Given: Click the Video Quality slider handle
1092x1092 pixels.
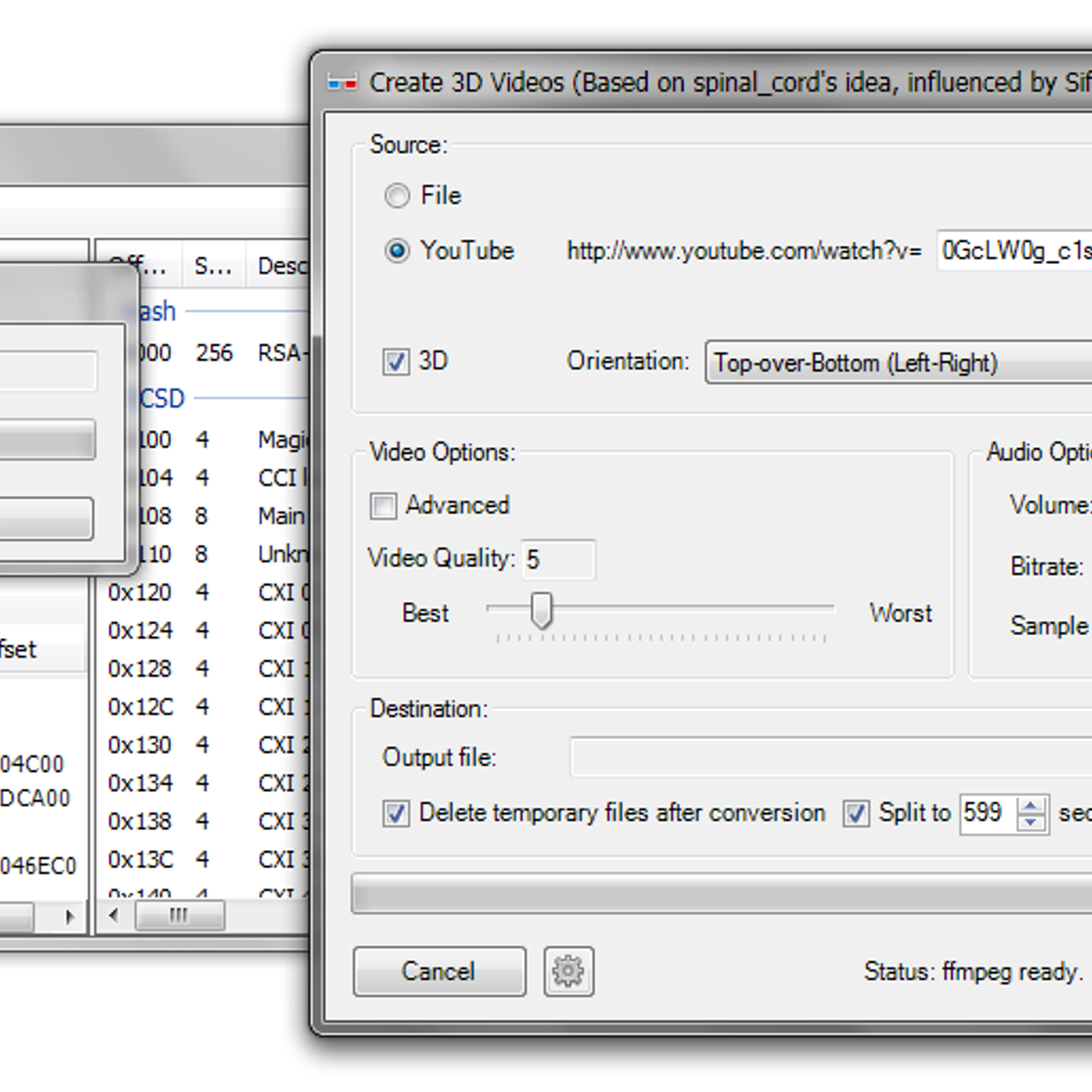Looking at the screenshot, I should [540, 611].
